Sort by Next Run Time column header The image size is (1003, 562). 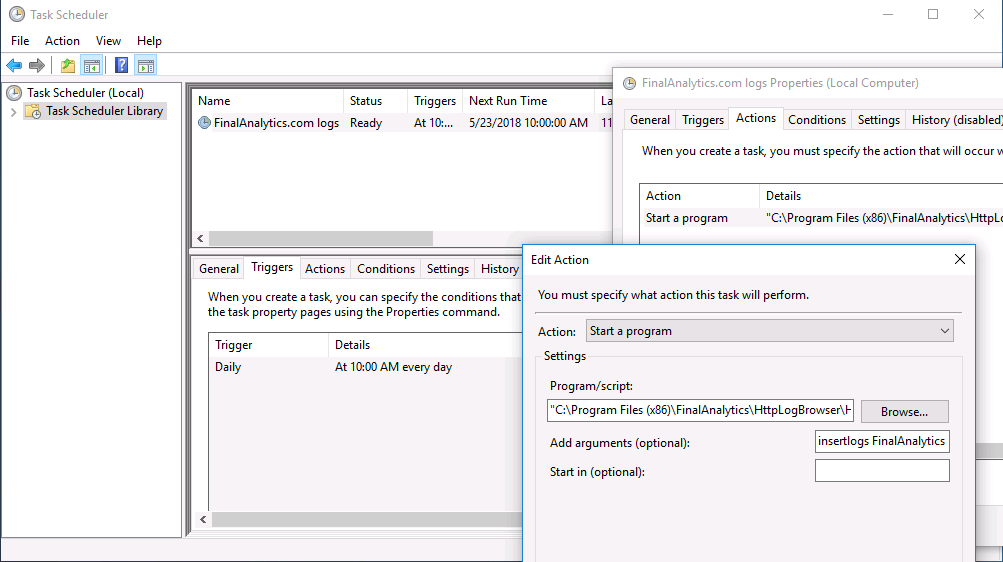(529, 101)
